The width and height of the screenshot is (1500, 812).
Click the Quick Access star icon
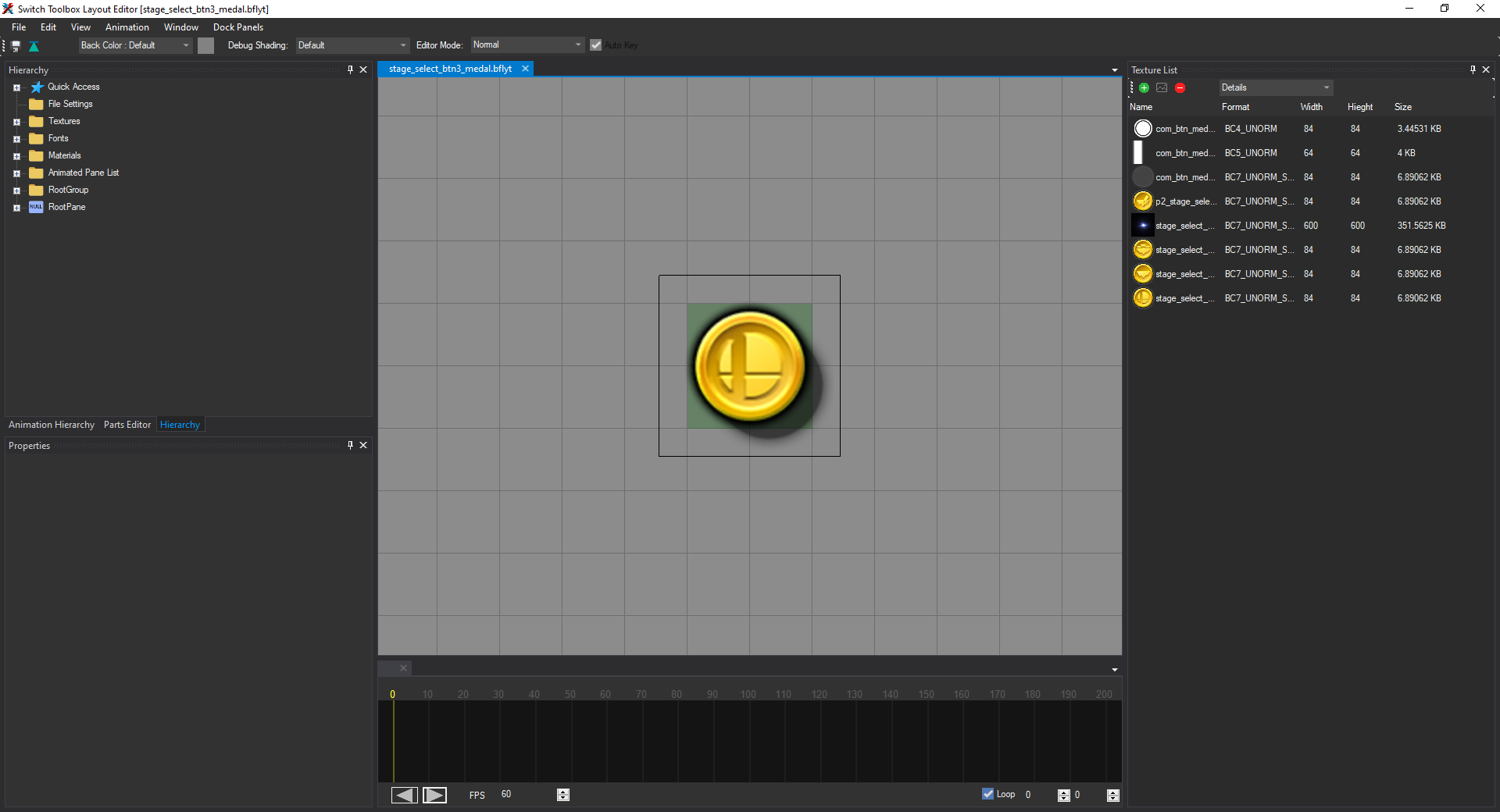point(37,87)
